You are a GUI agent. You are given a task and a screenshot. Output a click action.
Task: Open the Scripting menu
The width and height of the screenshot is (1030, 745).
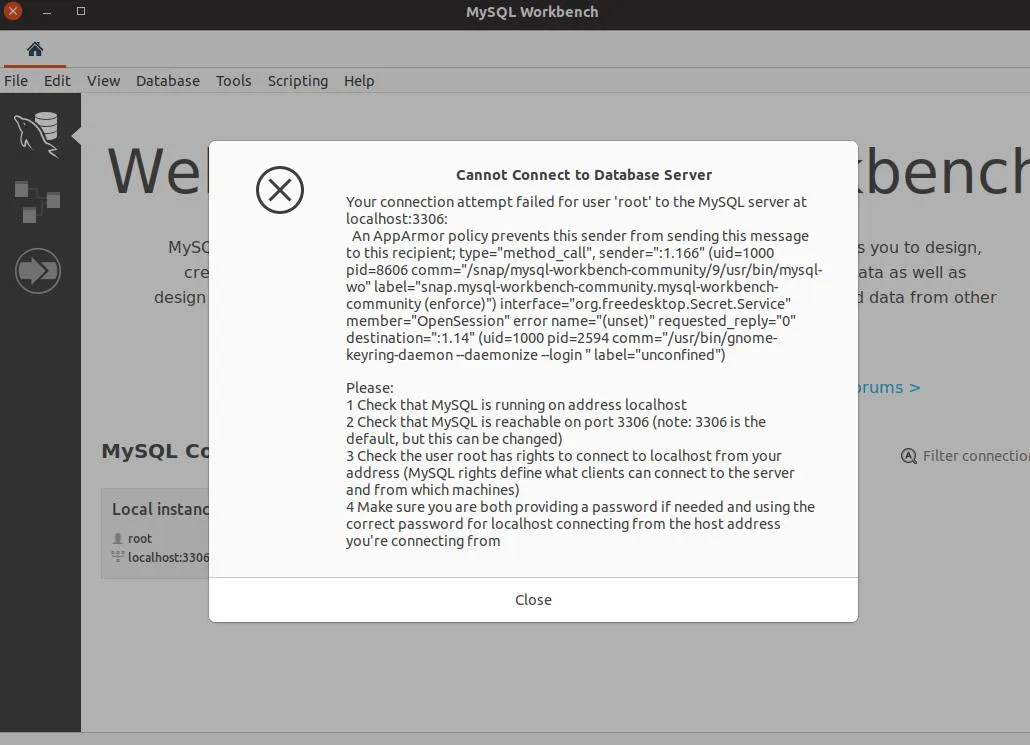[298, 81]
